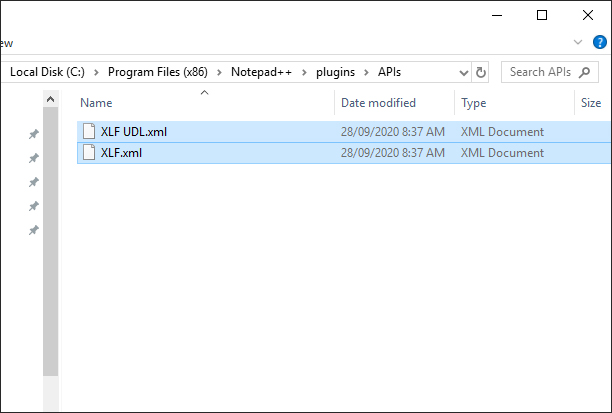Navigate to plugins breadcrumb folder
Viewport: 612px width, 413px height.
coord(335,72)
